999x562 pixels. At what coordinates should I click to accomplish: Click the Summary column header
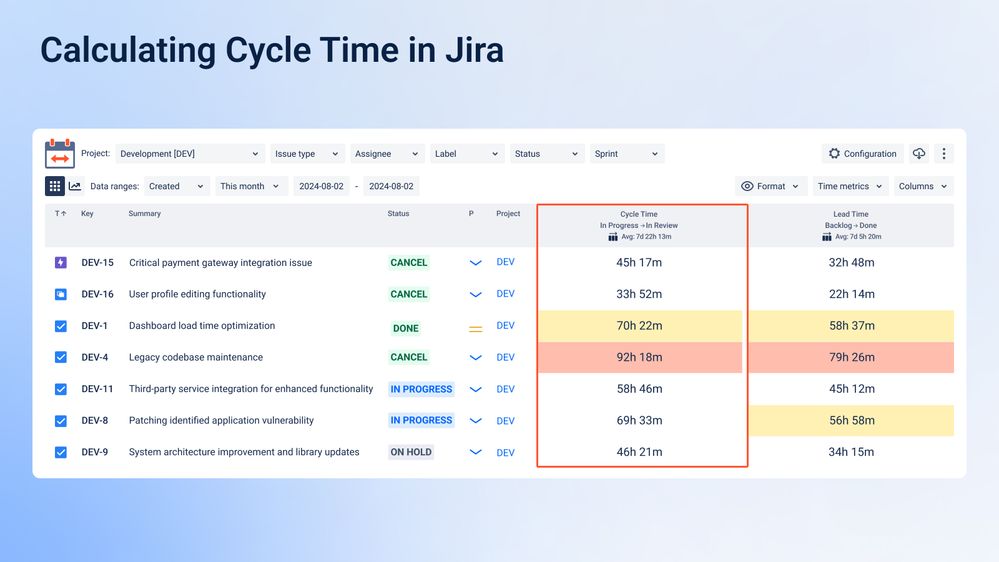click(x=145, y=213)
